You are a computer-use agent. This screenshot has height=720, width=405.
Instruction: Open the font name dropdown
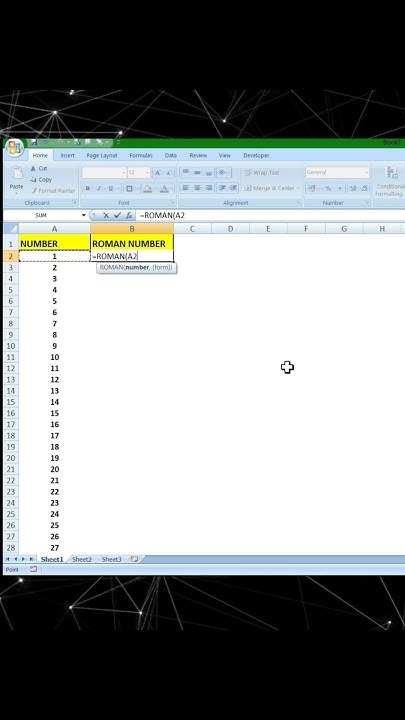(124, 173)
